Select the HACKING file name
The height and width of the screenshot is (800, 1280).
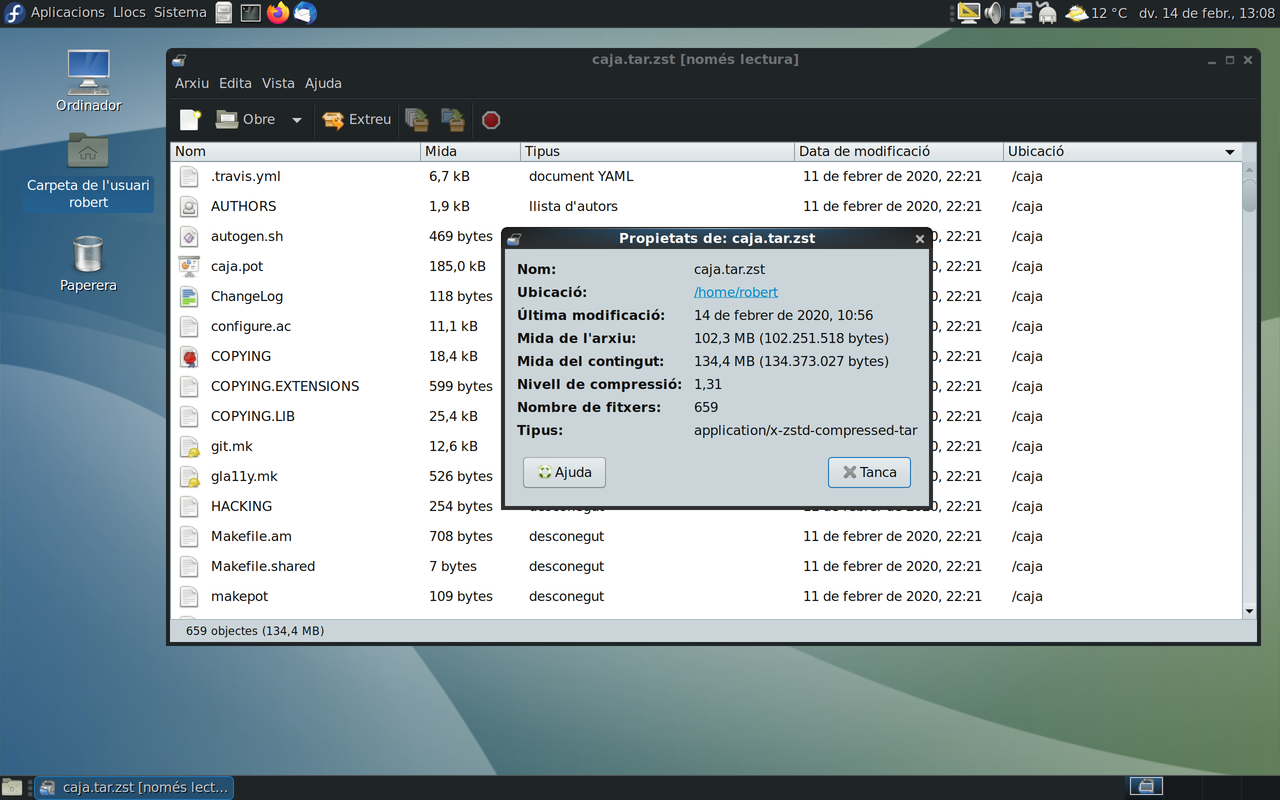pyautogui.click(x=241, y=506)
